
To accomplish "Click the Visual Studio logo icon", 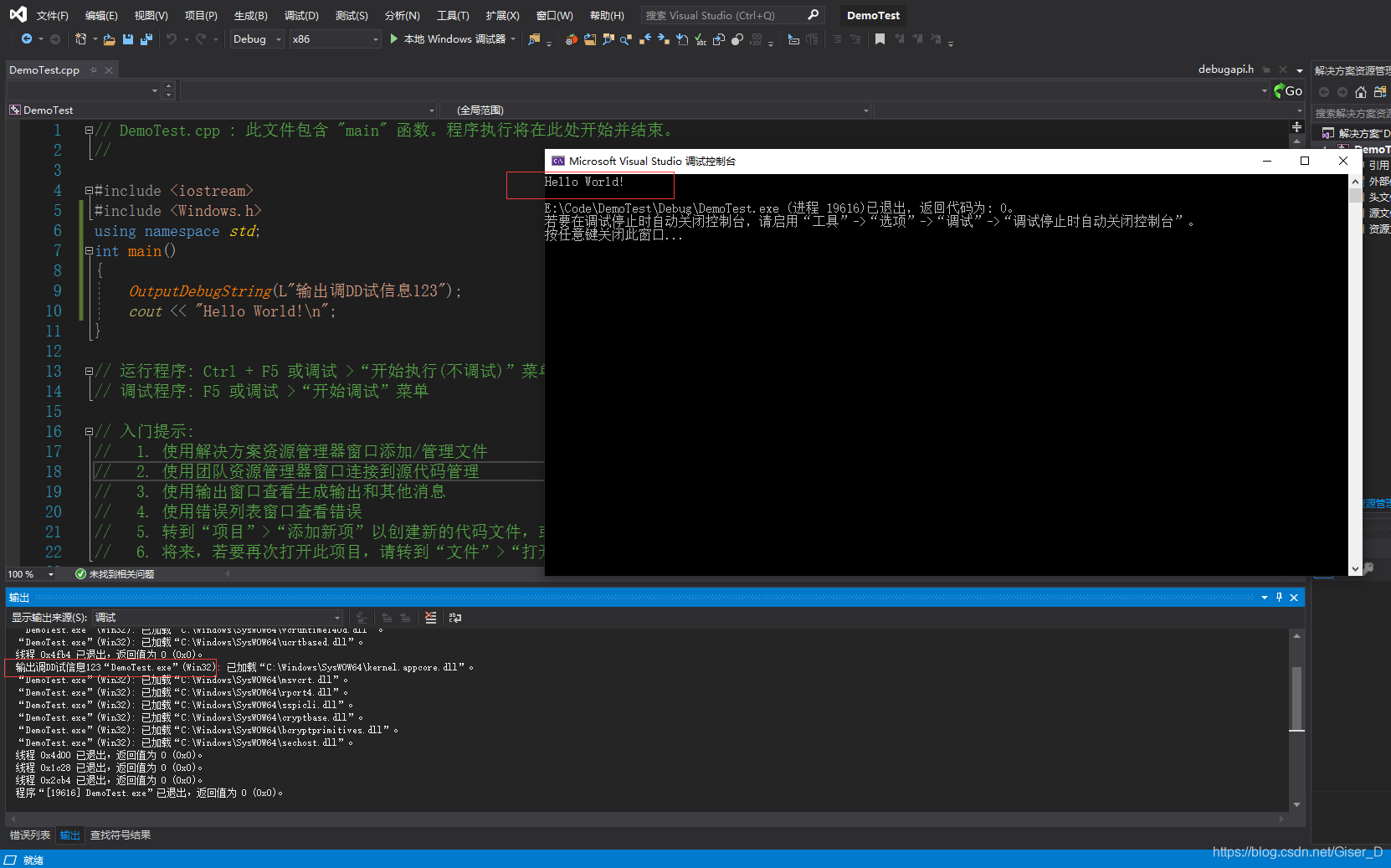I will pos(18,14).
